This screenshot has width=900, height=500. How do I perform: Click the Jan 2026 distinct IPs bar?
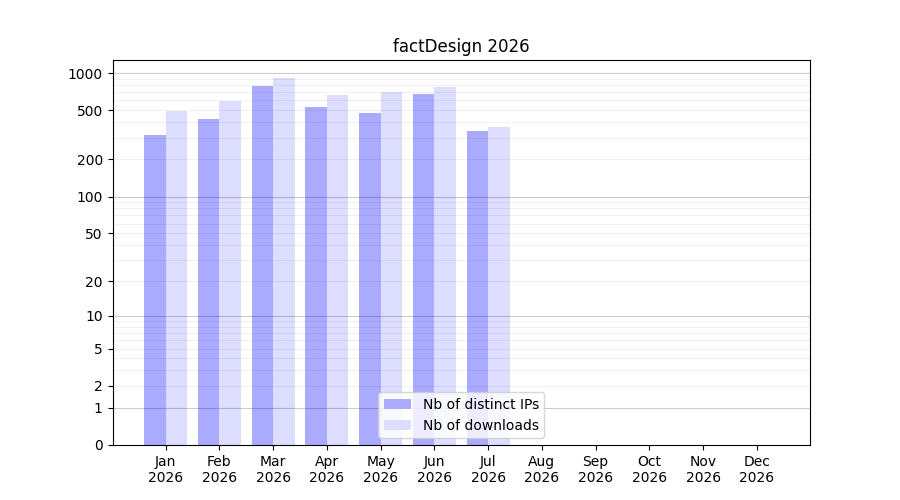pyautogui.click(x=155, y=290)
